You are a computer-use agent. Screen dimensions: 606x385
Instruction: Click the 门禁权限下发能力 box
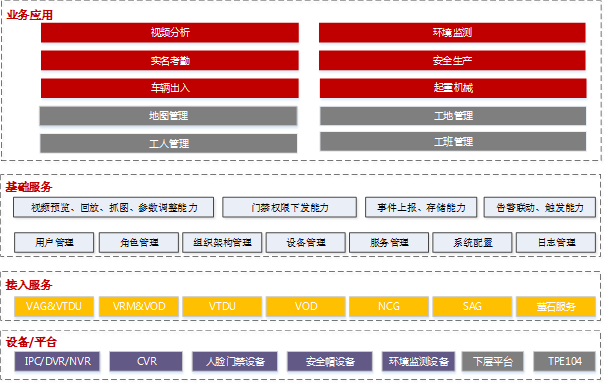pyautogui.click(x=289, y=208)
